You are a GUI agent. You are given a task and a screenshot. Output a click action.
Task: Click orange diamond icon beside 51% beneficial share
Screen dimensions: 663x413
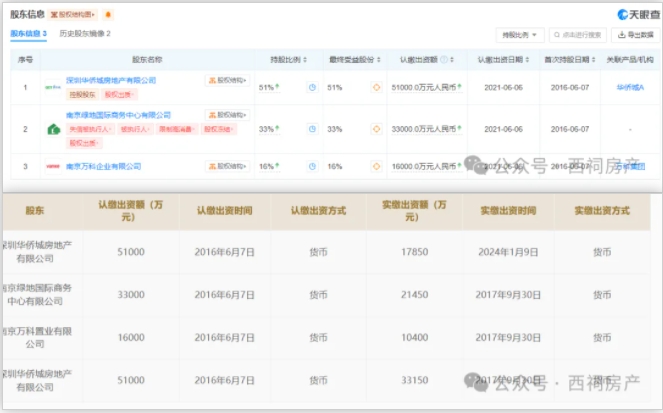(376, 88)
